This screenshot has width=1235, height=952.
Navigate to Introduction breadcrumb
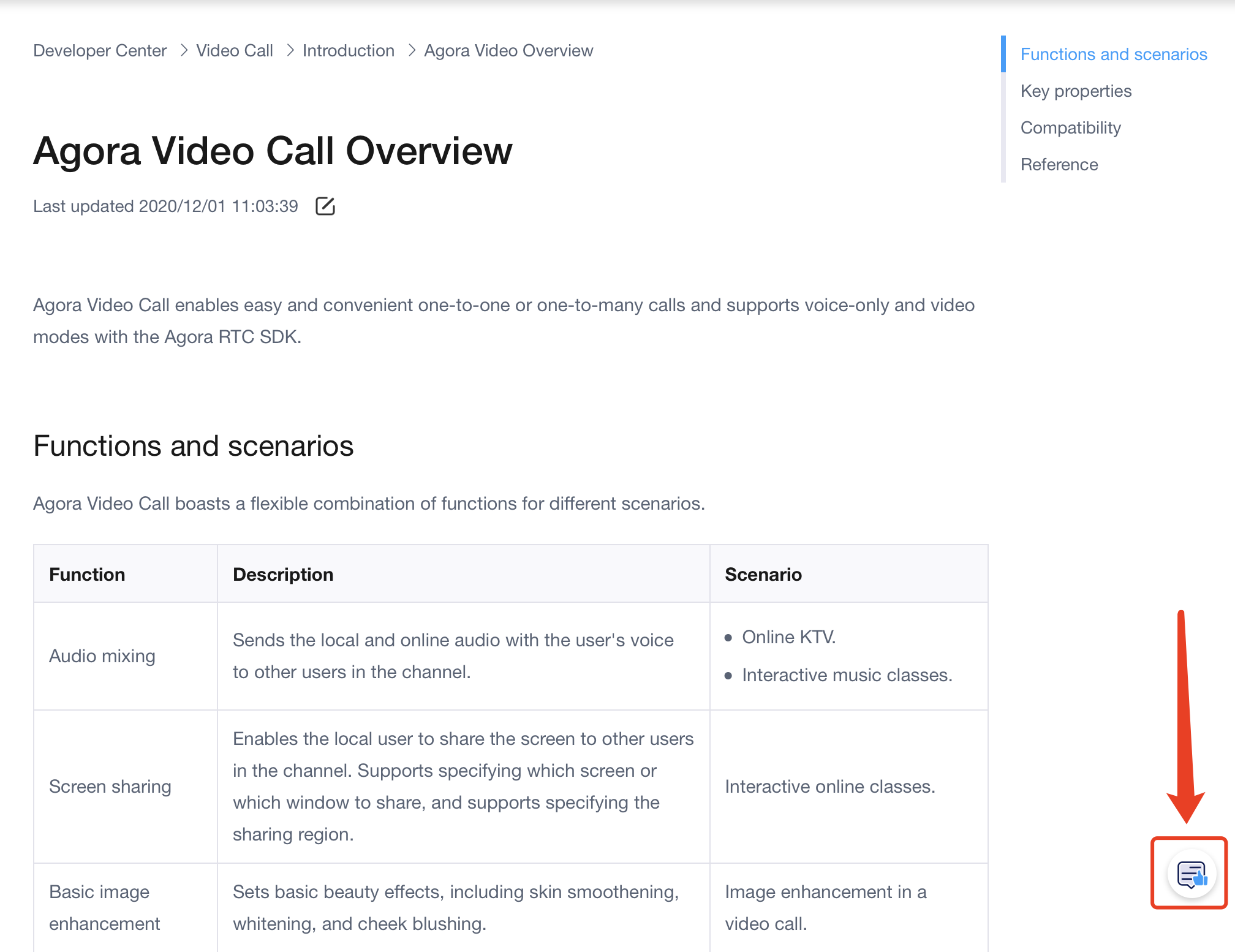348,51
